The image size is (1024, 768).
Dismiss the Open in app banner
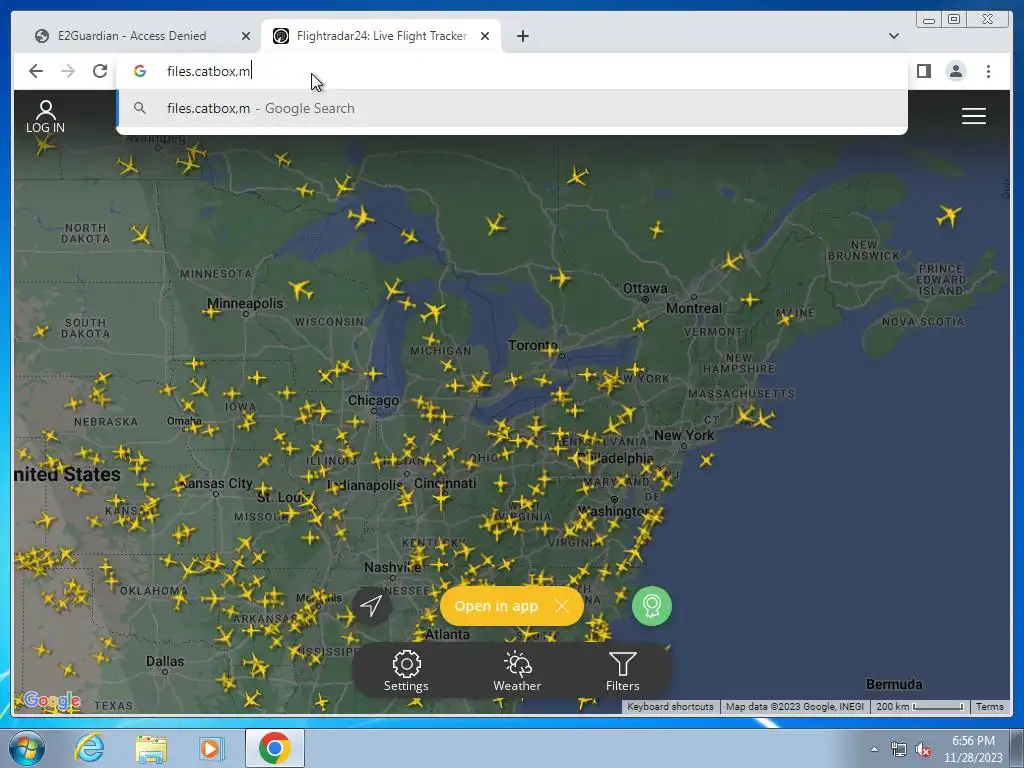coord(562,606)
